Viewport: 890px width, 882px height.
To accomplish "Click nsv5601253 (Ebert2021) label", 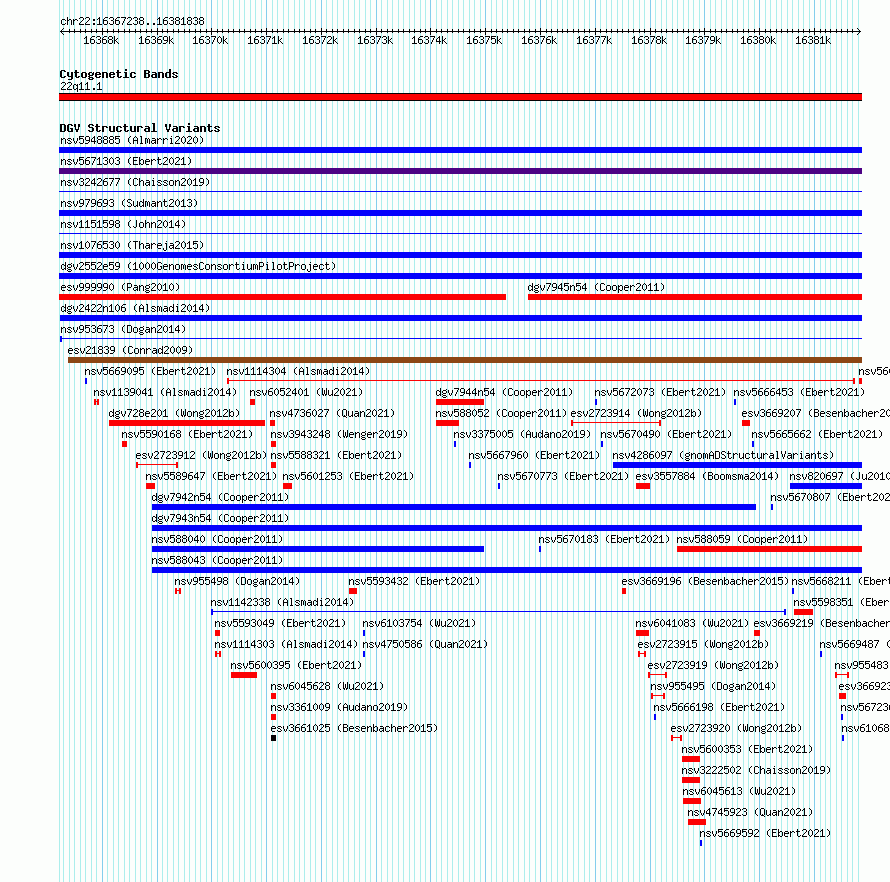I will 349,476.
